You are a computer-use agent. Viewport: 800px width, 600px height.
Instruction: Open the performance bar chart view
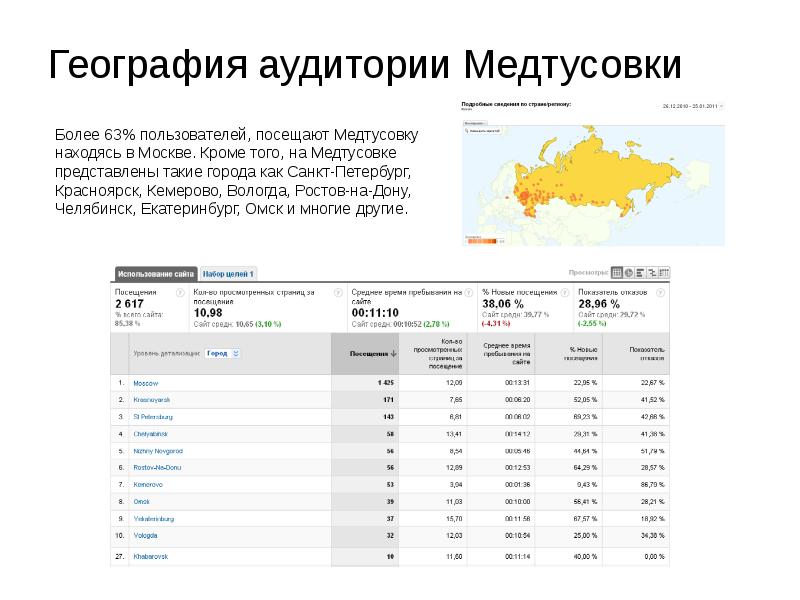[x=640, y=272]
